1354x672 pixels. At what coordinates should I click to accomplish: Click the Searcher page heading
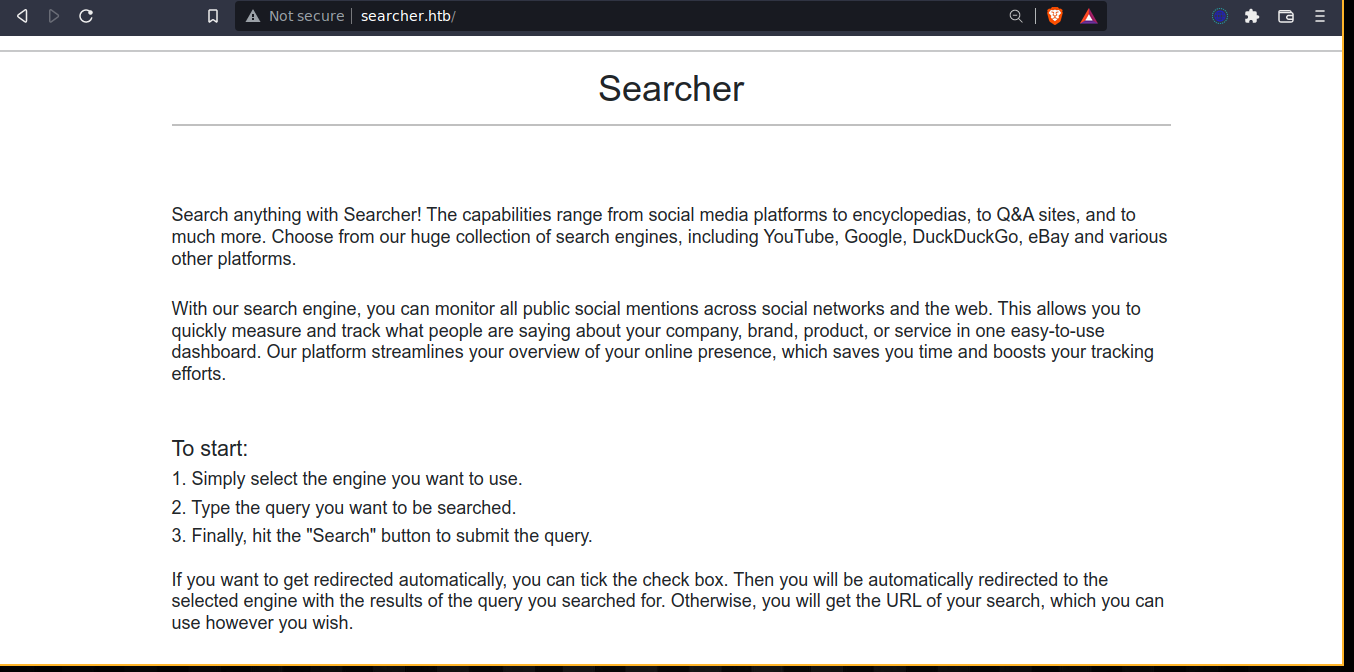pos(671,89)
